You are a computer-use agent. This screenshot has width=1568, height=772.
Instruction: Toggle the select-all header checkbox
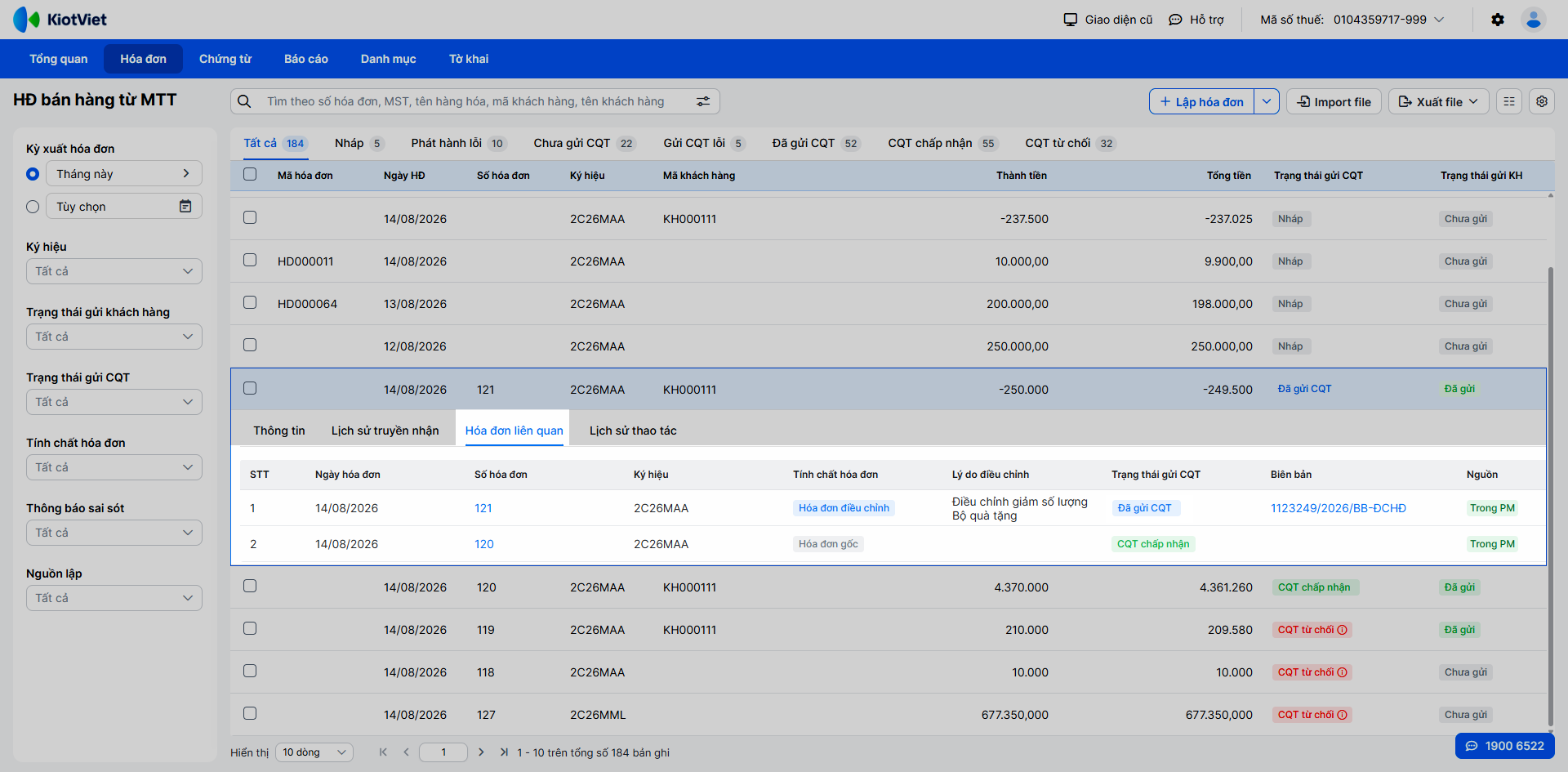tap(250, 174)
